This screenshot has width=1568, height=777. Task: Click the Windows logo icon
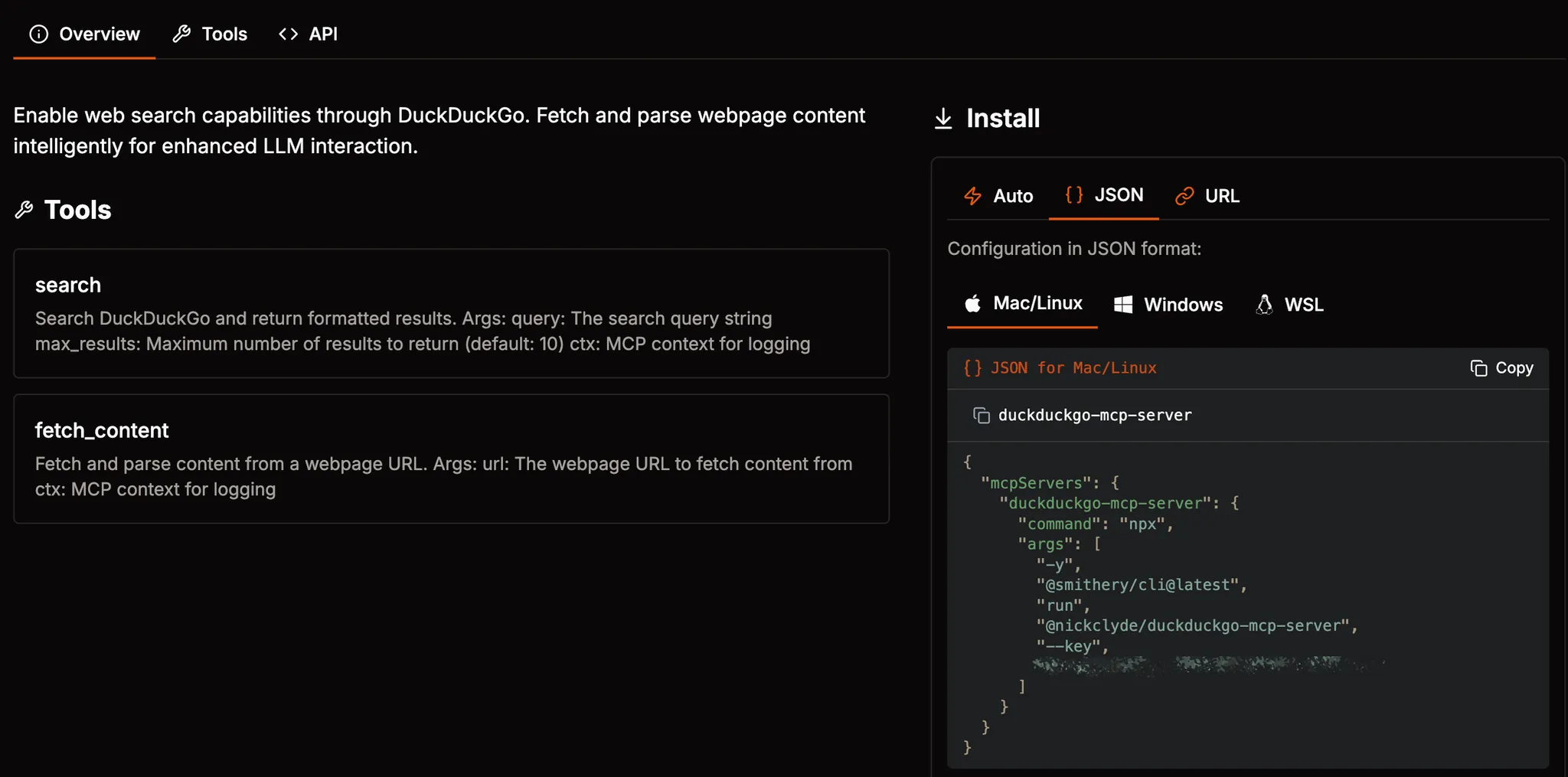pos(1123,304)
